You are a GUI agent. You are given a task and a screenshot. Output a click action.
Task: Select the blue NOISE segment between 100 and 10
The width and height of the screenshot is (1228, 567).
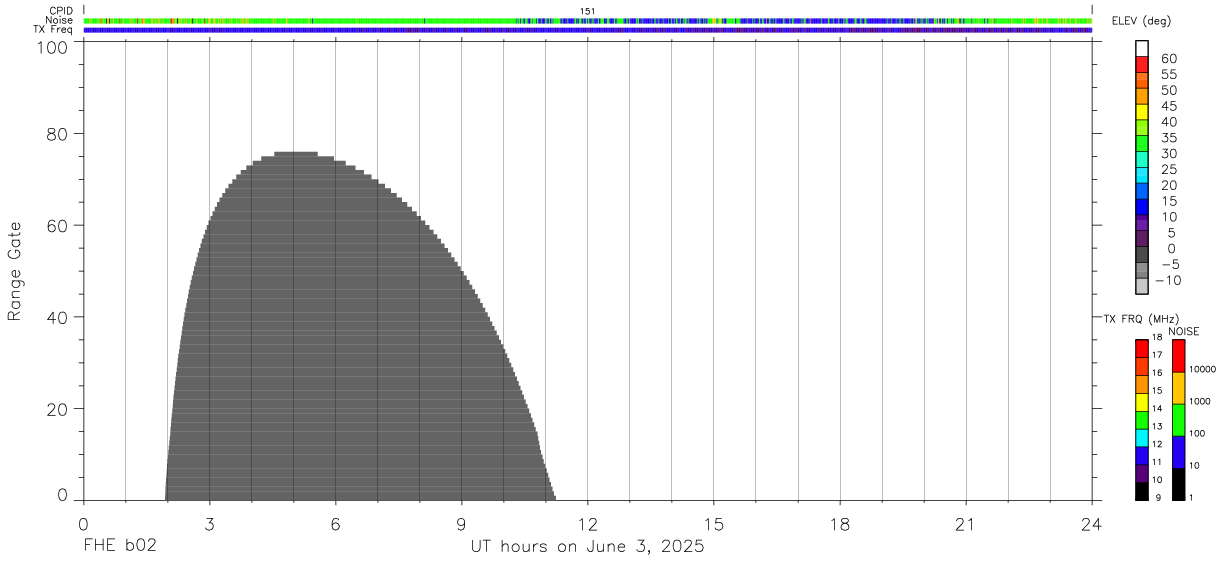pyautogui.click(x=1178, y=452)
